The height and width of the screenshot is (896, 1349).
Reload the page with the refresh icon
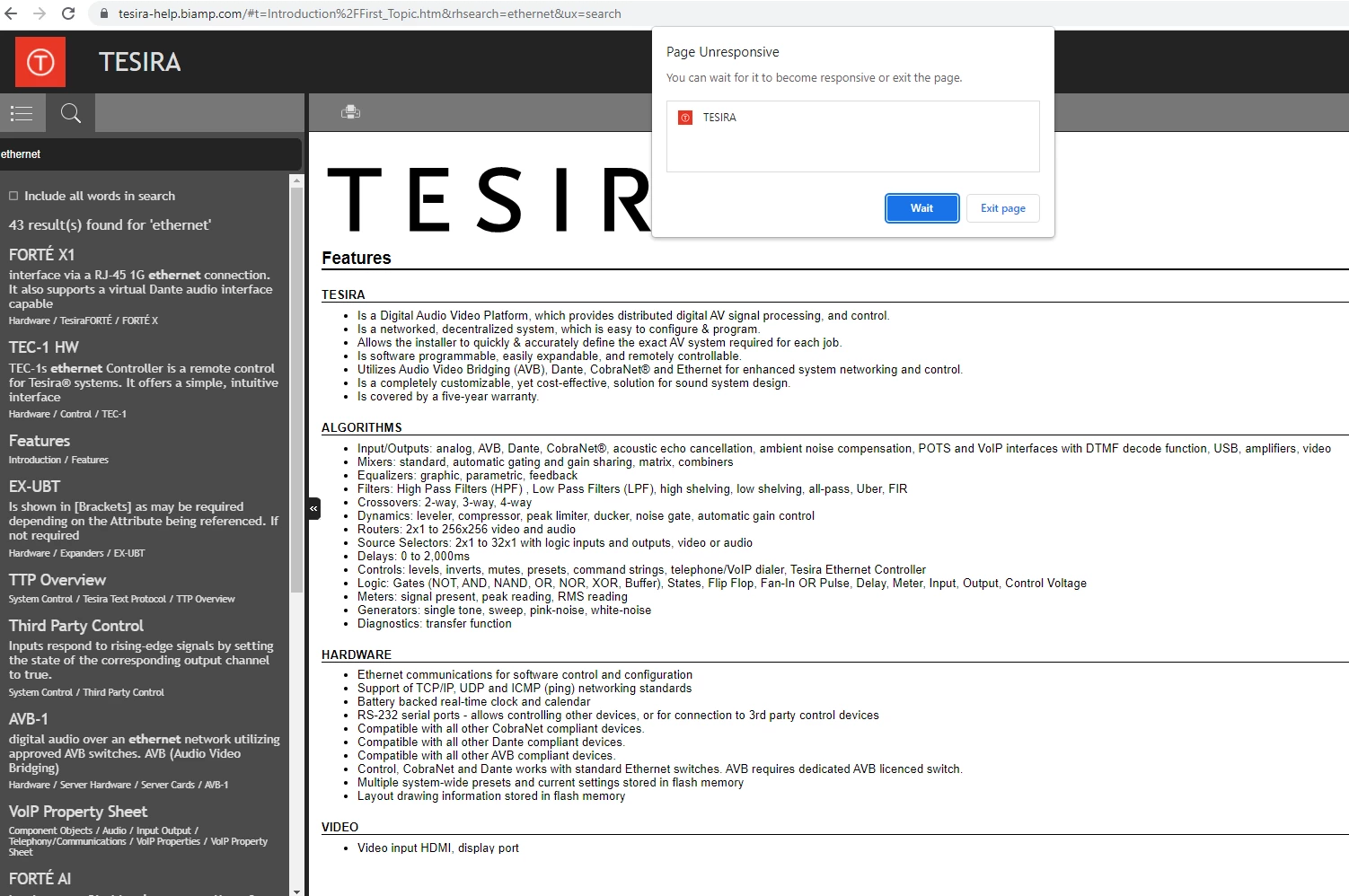click(68, 13)
